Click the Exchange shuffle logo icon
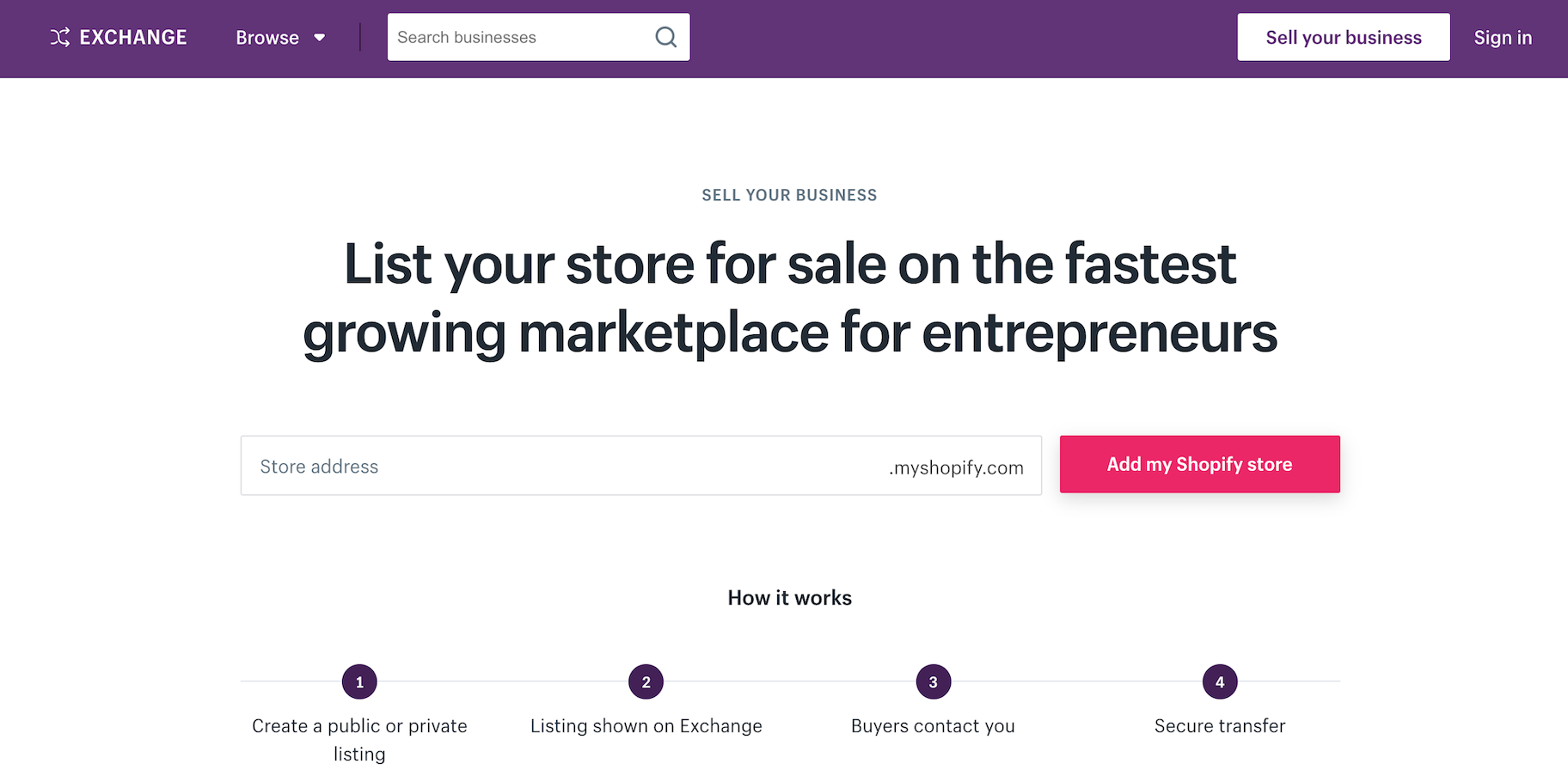1568x776 pixels. point(59,37)
